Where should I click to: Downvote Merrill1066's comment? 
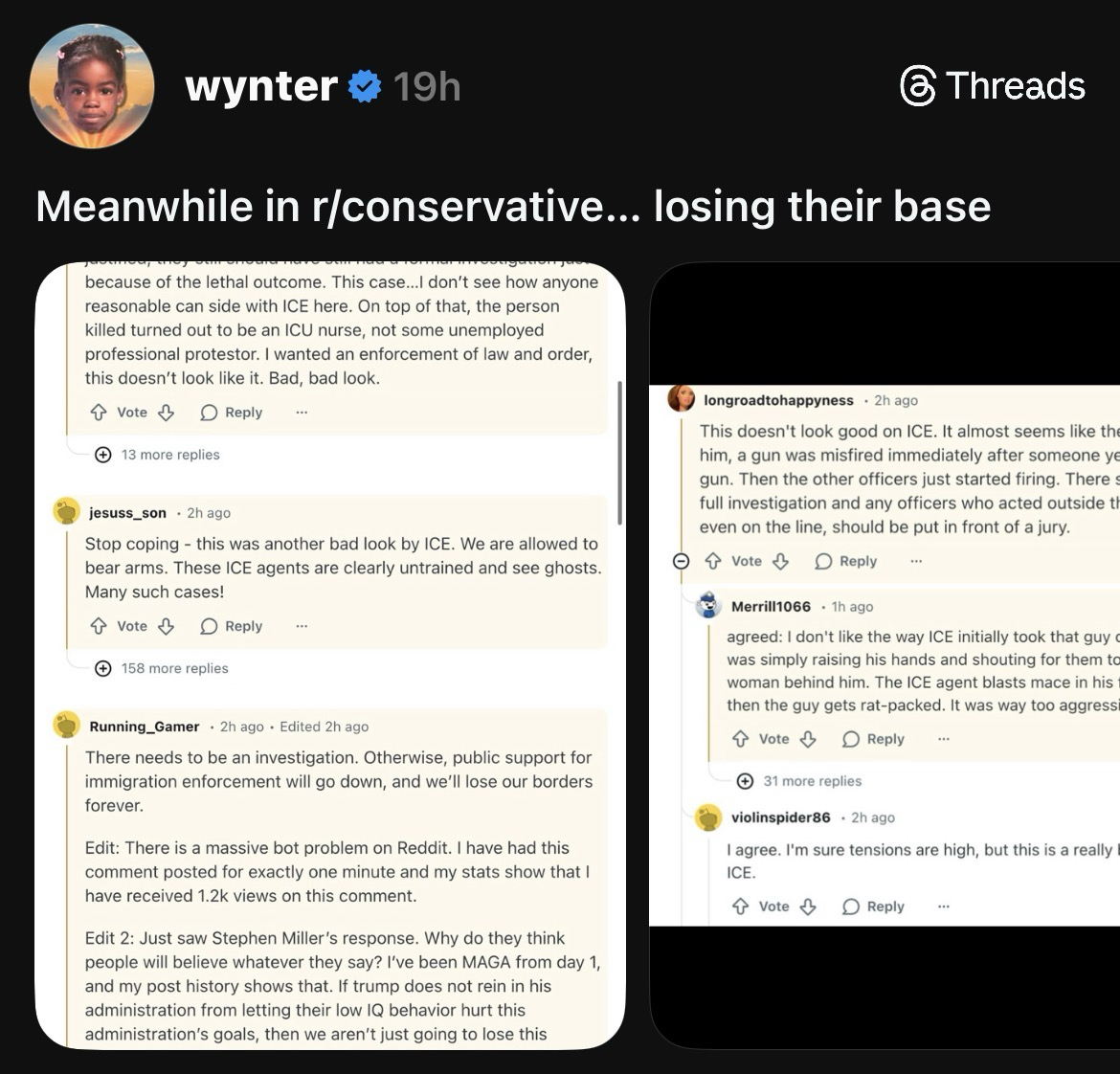click(808, 739)
